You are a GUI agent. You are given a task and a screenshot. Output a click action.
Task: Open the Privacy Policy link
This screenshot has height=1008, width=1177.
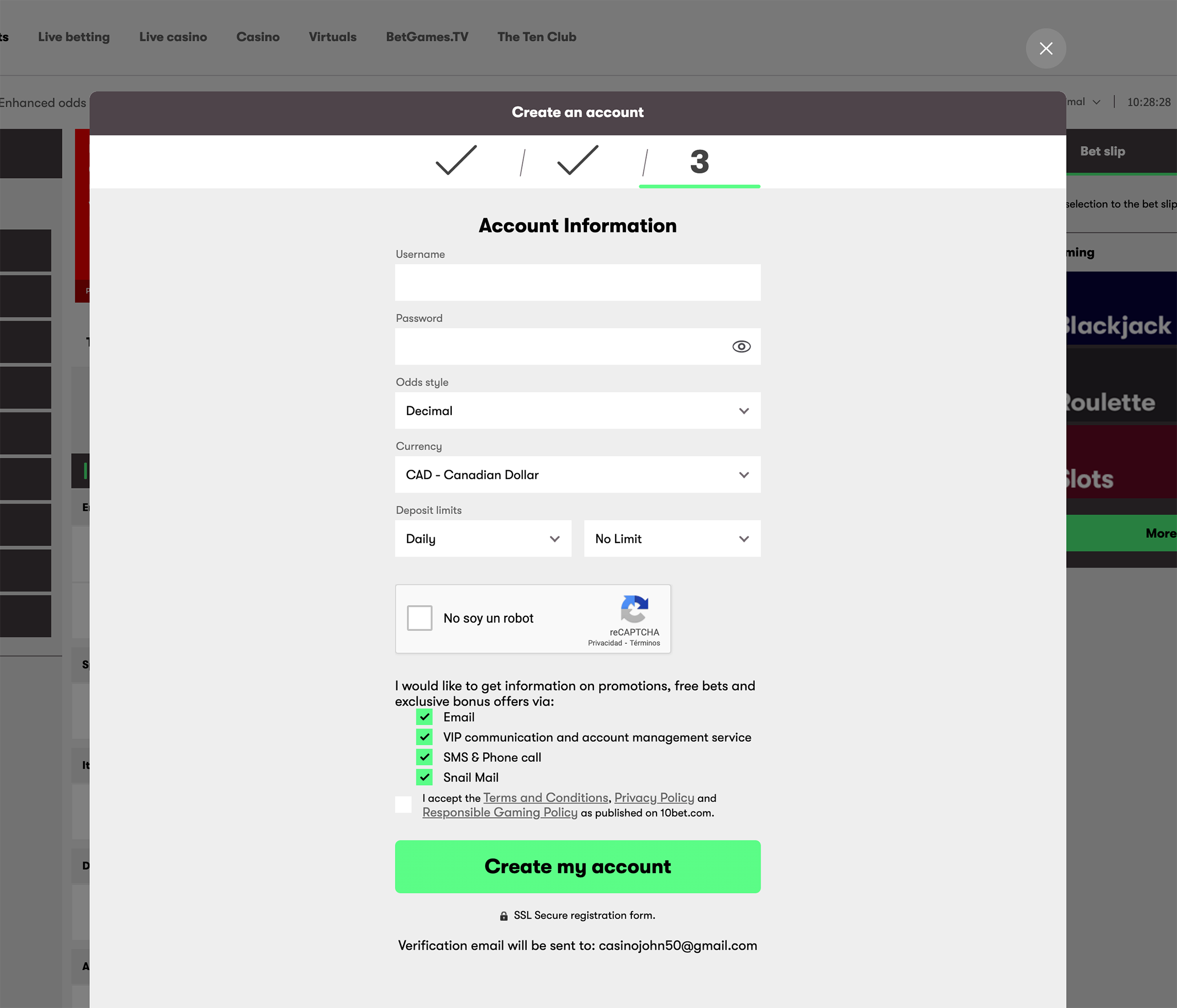(655, 798)
